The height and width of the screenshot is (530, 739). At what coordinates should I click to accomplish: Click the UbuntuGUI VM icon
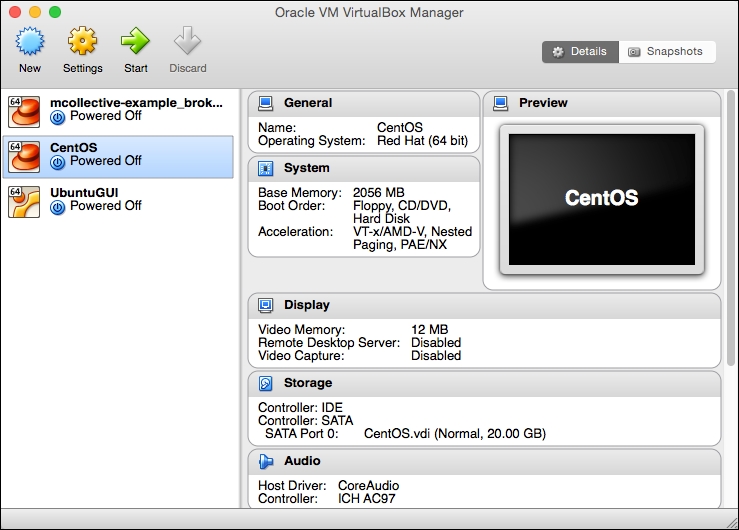point(24,202)
